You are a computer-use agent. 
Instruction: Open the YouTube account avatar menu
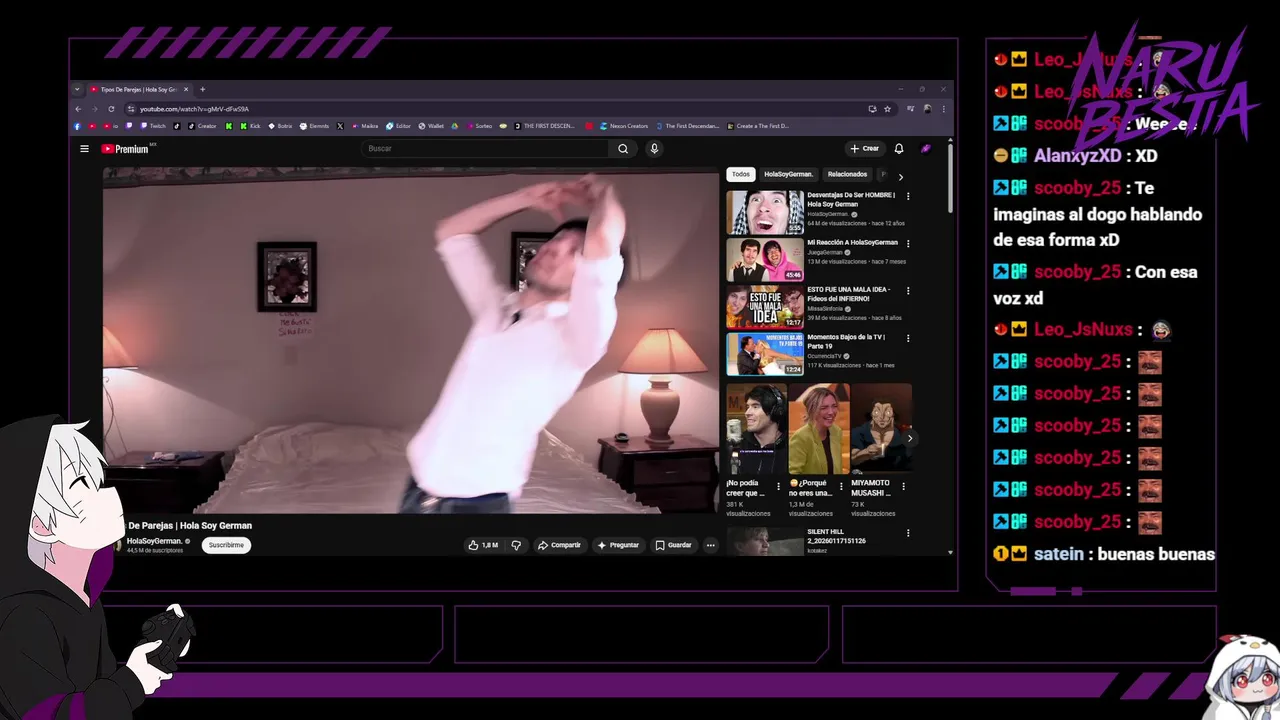[926, 149]
